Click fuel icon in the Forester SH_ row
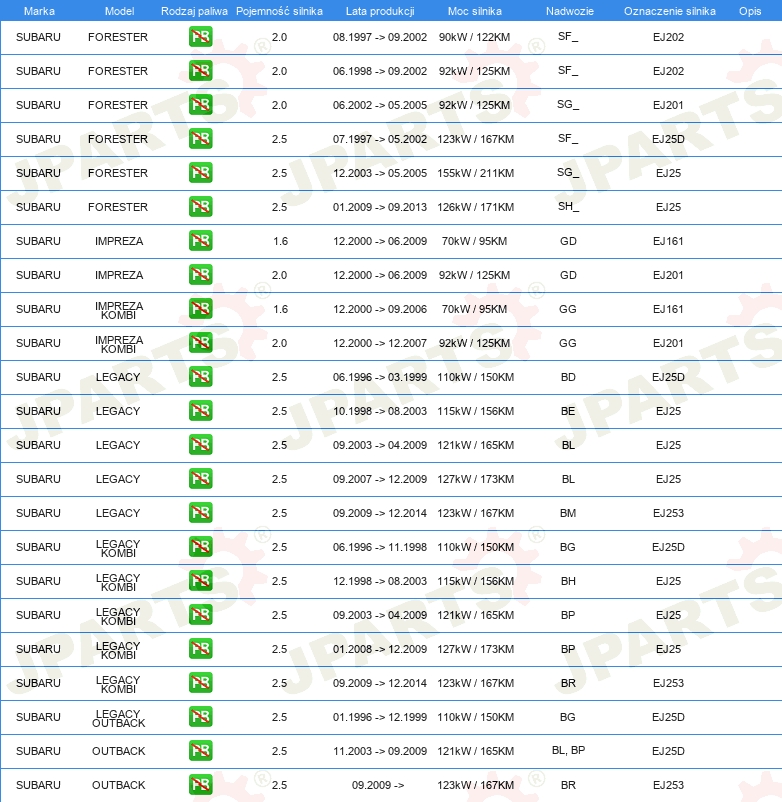 (x=200, y=207)
